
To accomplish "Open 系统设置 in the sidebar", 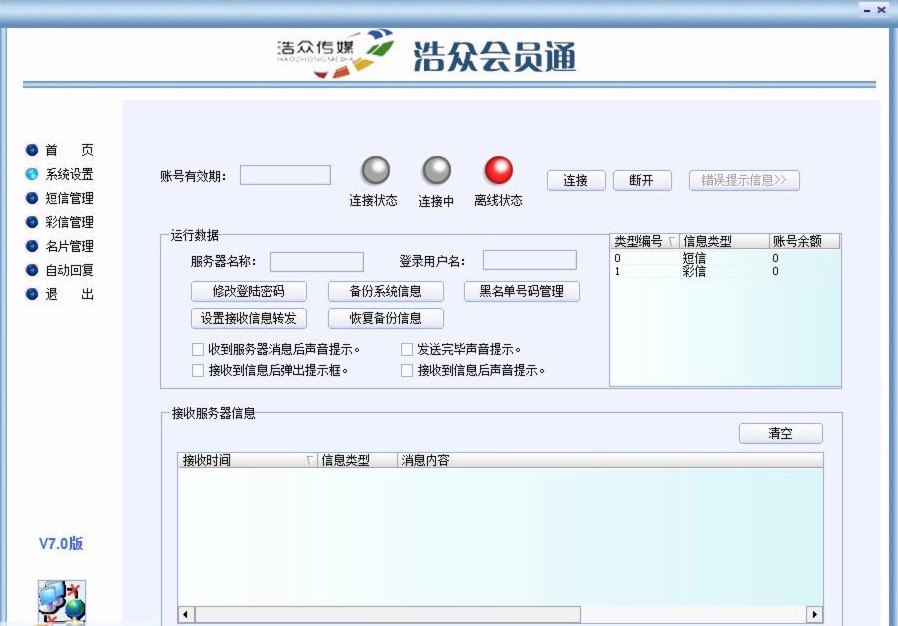I will coord(69,174).
